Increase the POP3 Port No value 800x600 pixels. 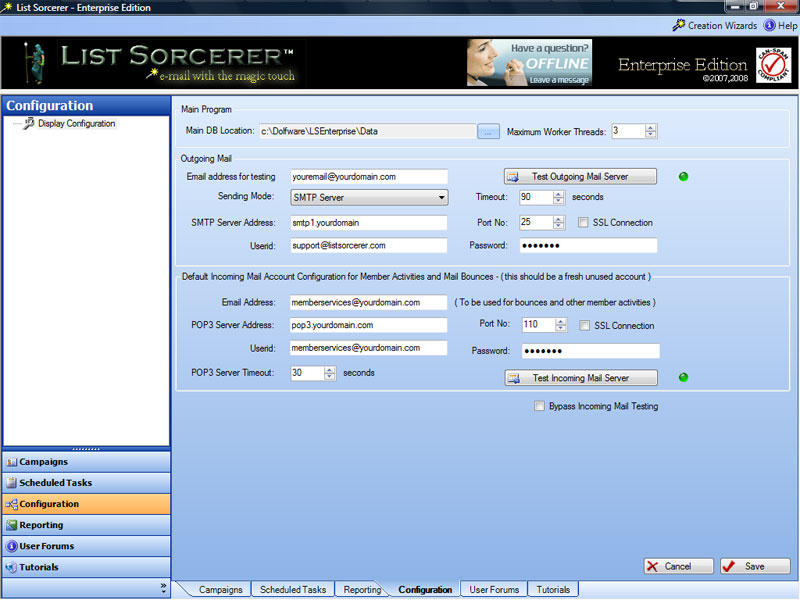point(561,321)
